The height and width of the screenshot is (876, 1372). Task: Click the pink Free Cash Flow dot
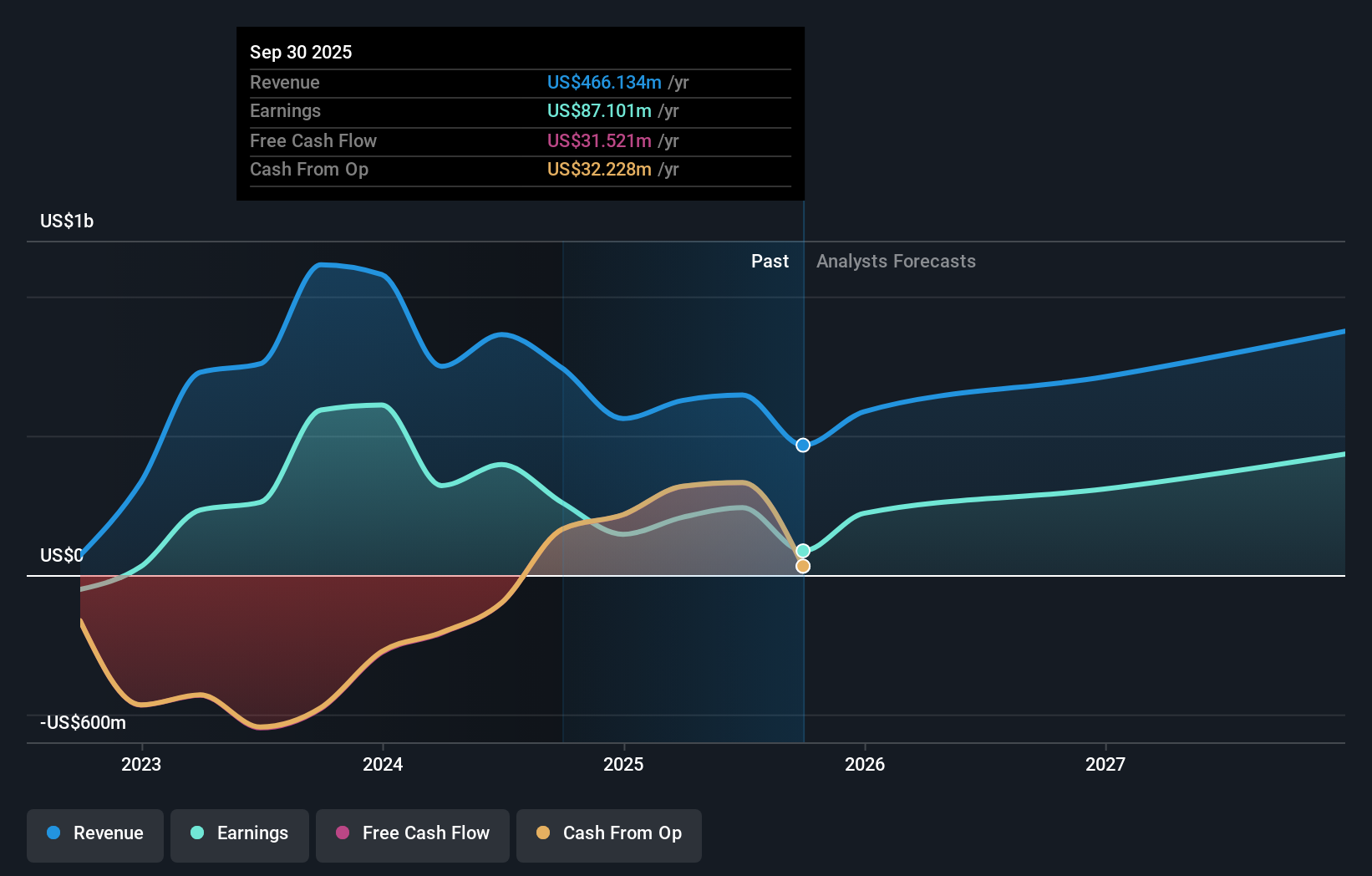pos(341,833)
